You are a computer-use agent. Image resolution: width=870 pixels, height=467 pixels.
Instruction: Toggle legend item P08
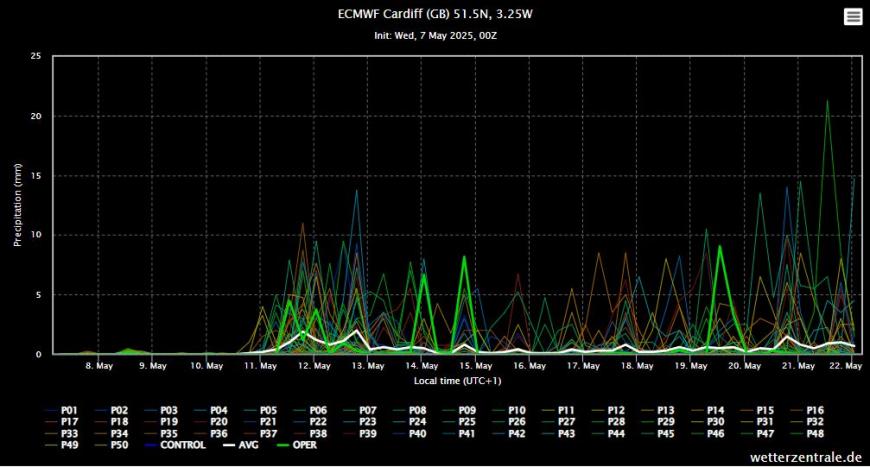pyautogui.click(x=410, y=410)
